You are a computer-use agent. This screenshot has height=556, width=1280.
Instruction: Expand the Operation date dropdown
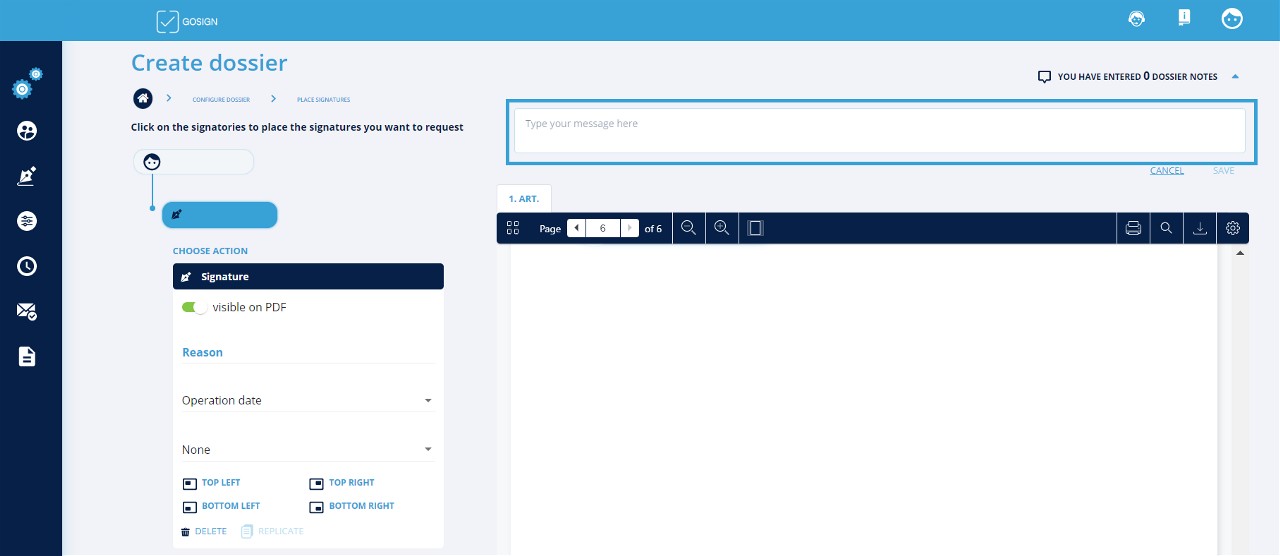(307, 400)
